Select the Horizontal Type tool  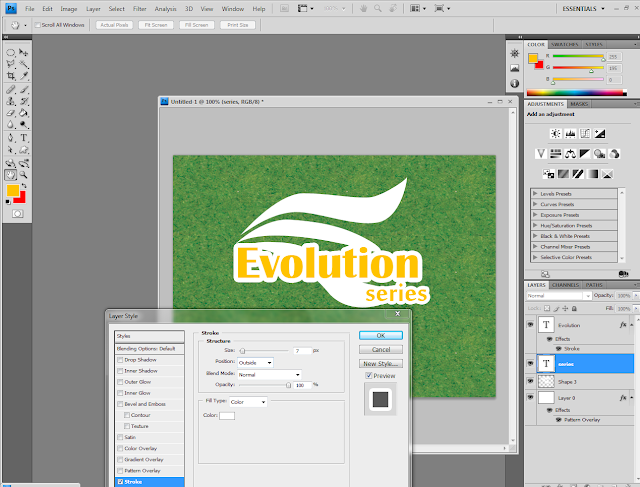click(24, 138)
